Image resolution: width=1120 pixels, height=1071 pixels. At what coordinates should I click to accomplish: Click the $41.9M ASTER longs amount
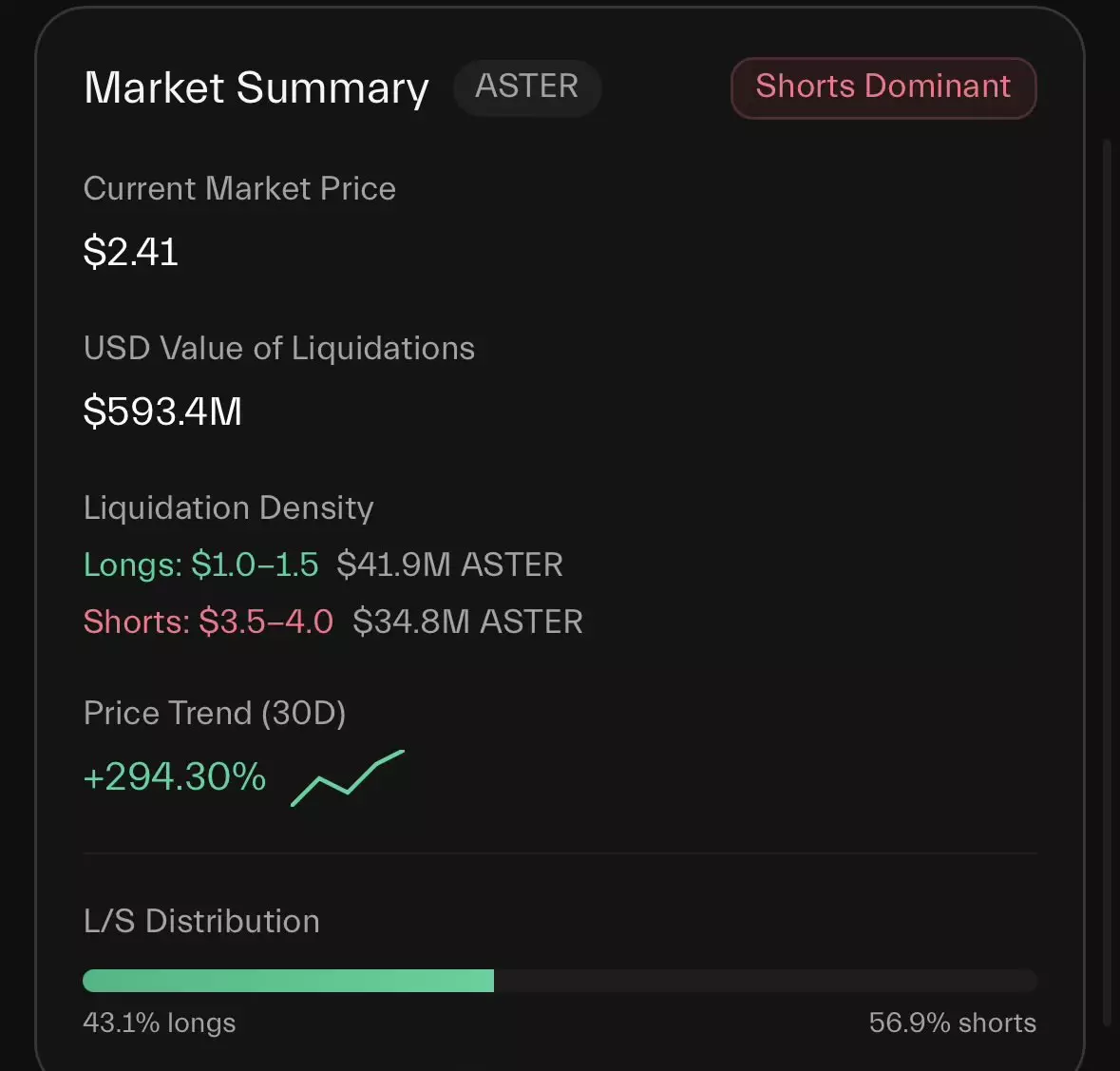click(449, 564)
